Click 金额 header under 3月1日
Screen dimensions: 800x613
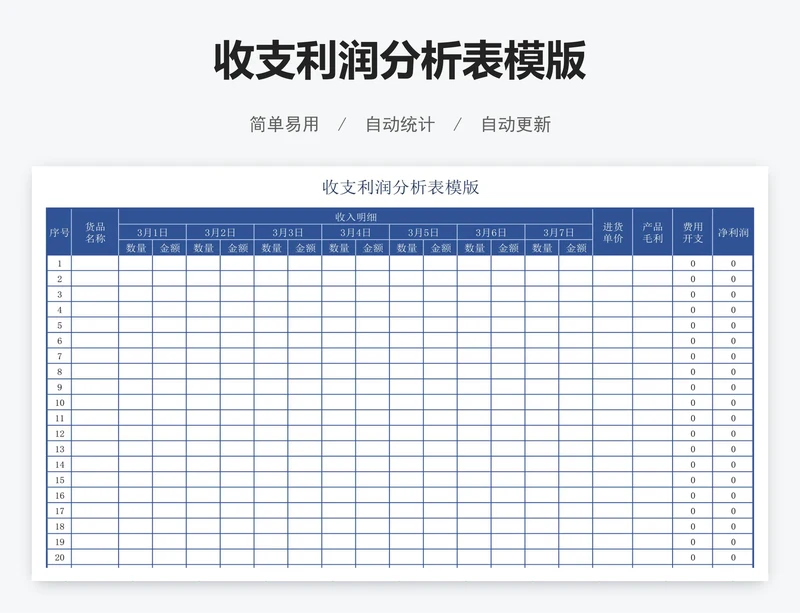coord(169,248)
